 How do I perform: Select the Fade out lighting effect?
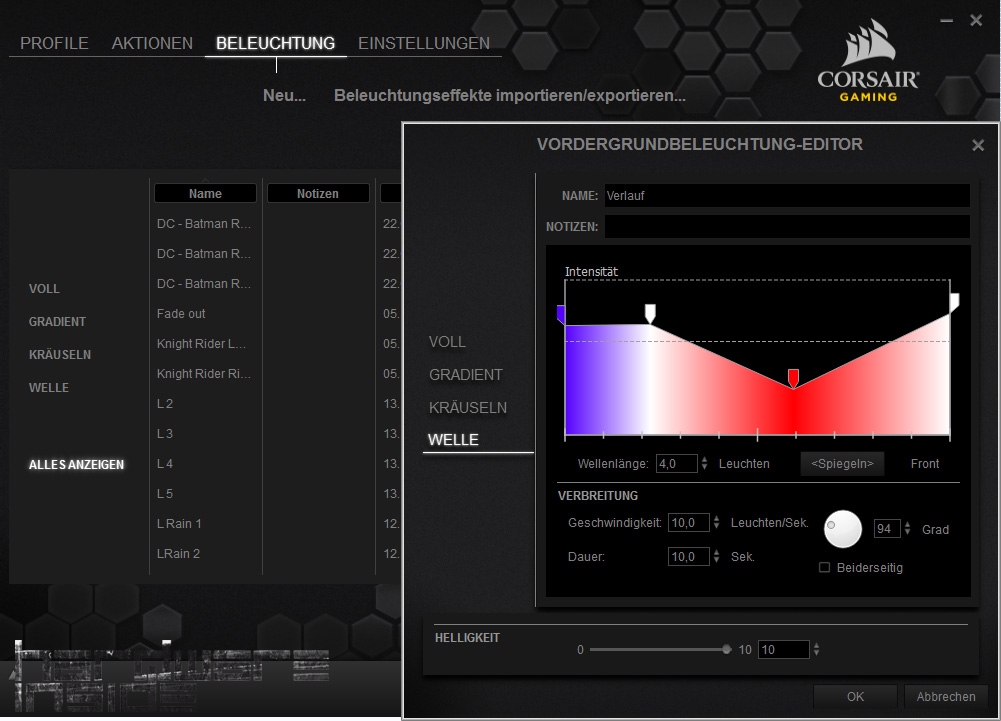tap(181, 314)
